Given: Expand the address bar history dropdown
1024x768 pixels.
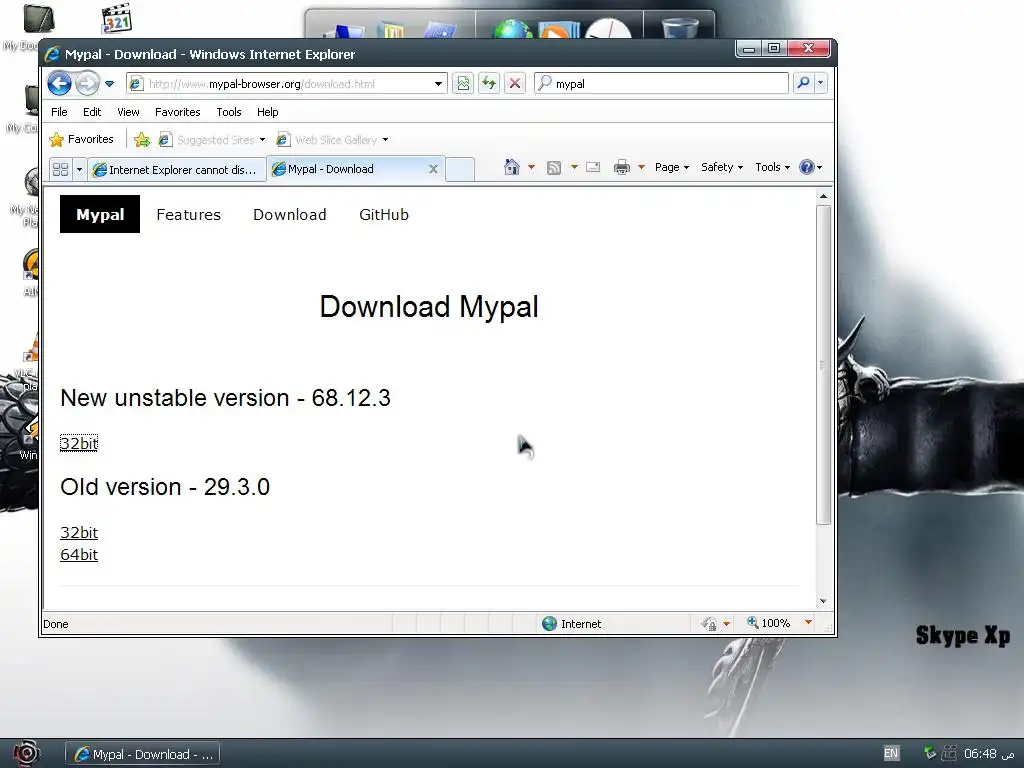Looking at the screenshot, I should pyautogui.click(x=438, y=84).
